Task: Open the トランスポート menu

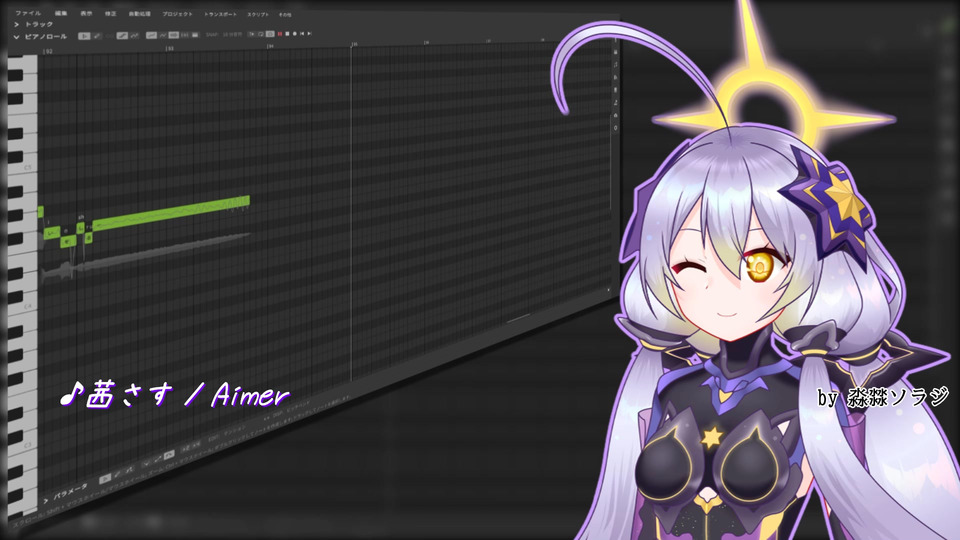Action: click(220, 14)
